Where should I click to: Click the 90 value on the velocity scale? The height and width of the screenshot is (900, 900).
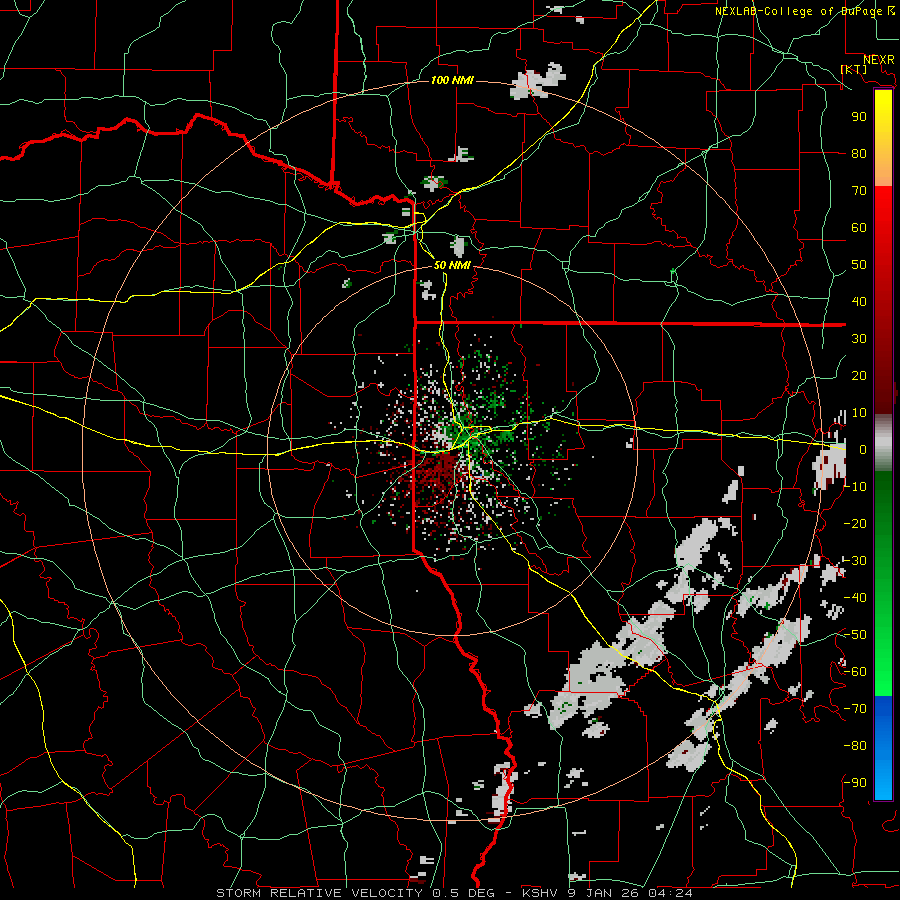pyautogui.click(x=859, y=117)
